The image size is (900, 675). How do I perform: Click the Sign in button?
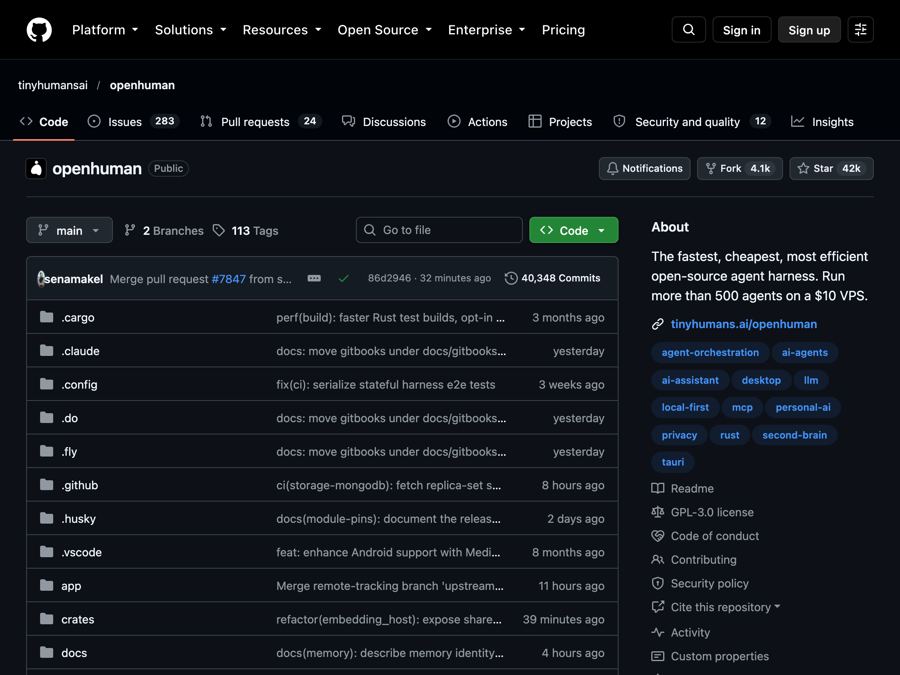pyautogui.click(x=742, y=30)
